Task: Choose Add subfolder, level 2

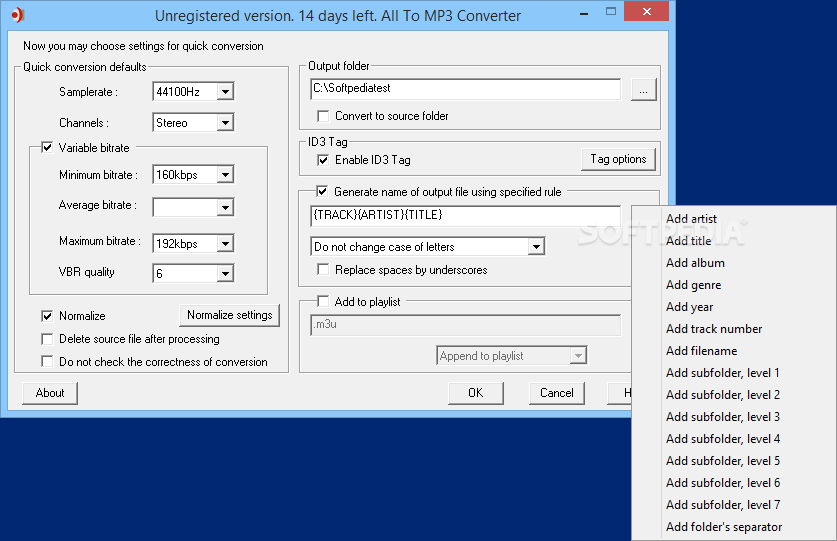Action: pos(733,395)
